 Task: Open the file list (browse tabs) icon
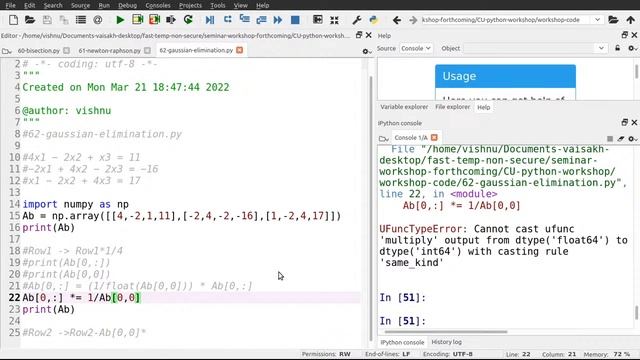(x=81, y=20)
